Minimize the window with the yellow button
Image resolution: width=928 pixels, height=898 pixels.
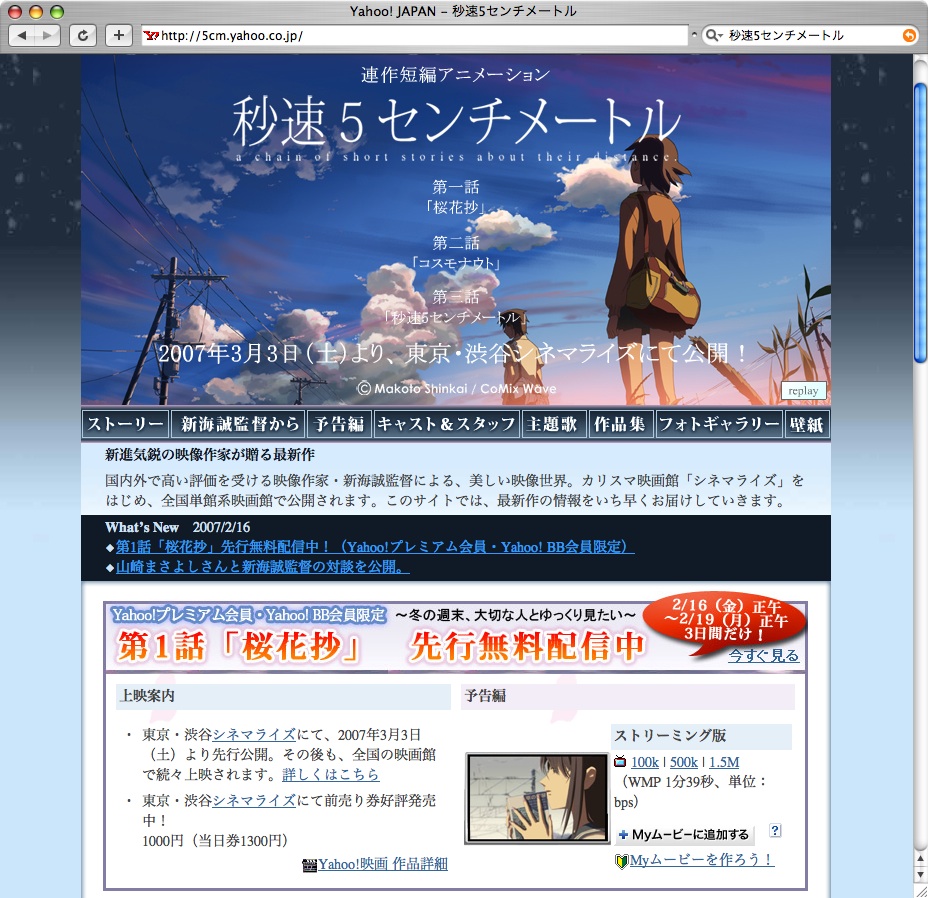coord(36,11)
